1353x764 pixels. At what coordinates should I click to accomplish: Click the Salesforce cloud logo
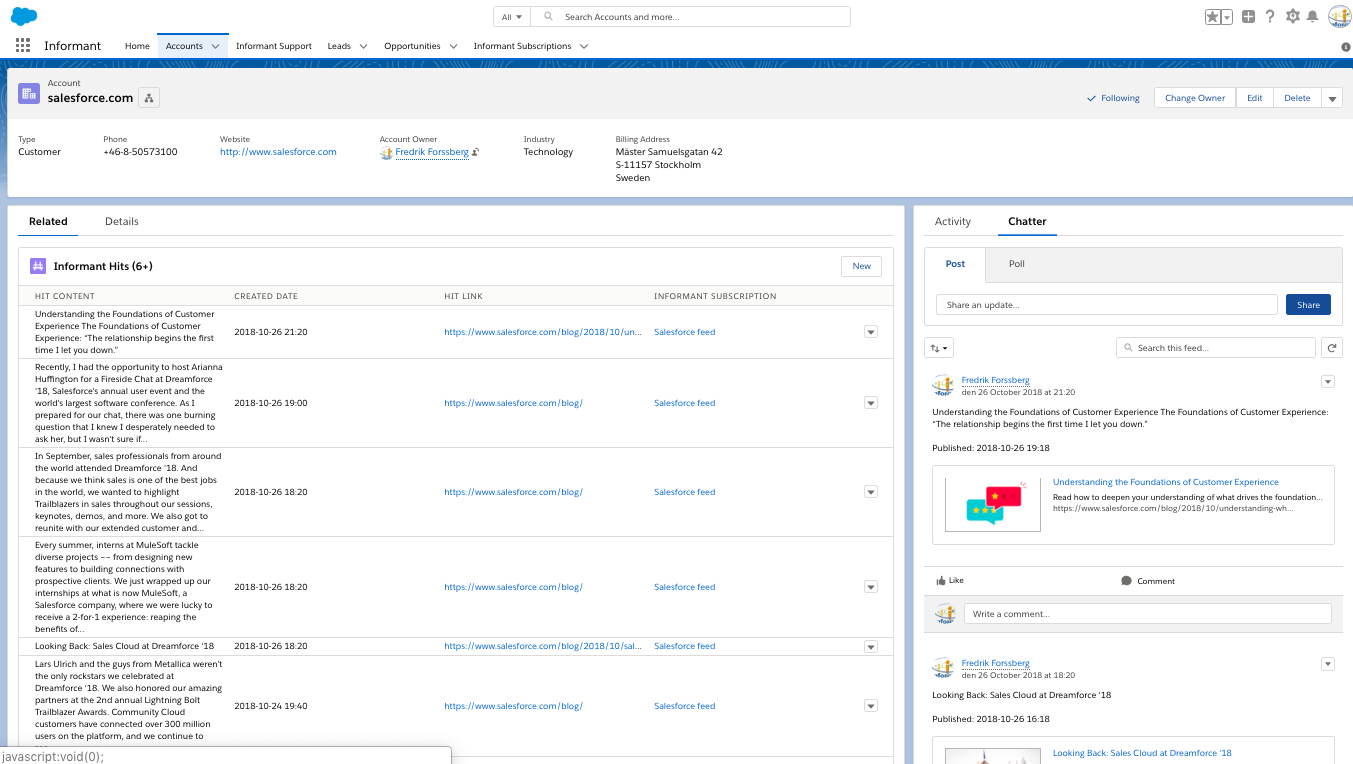[25, 15]
